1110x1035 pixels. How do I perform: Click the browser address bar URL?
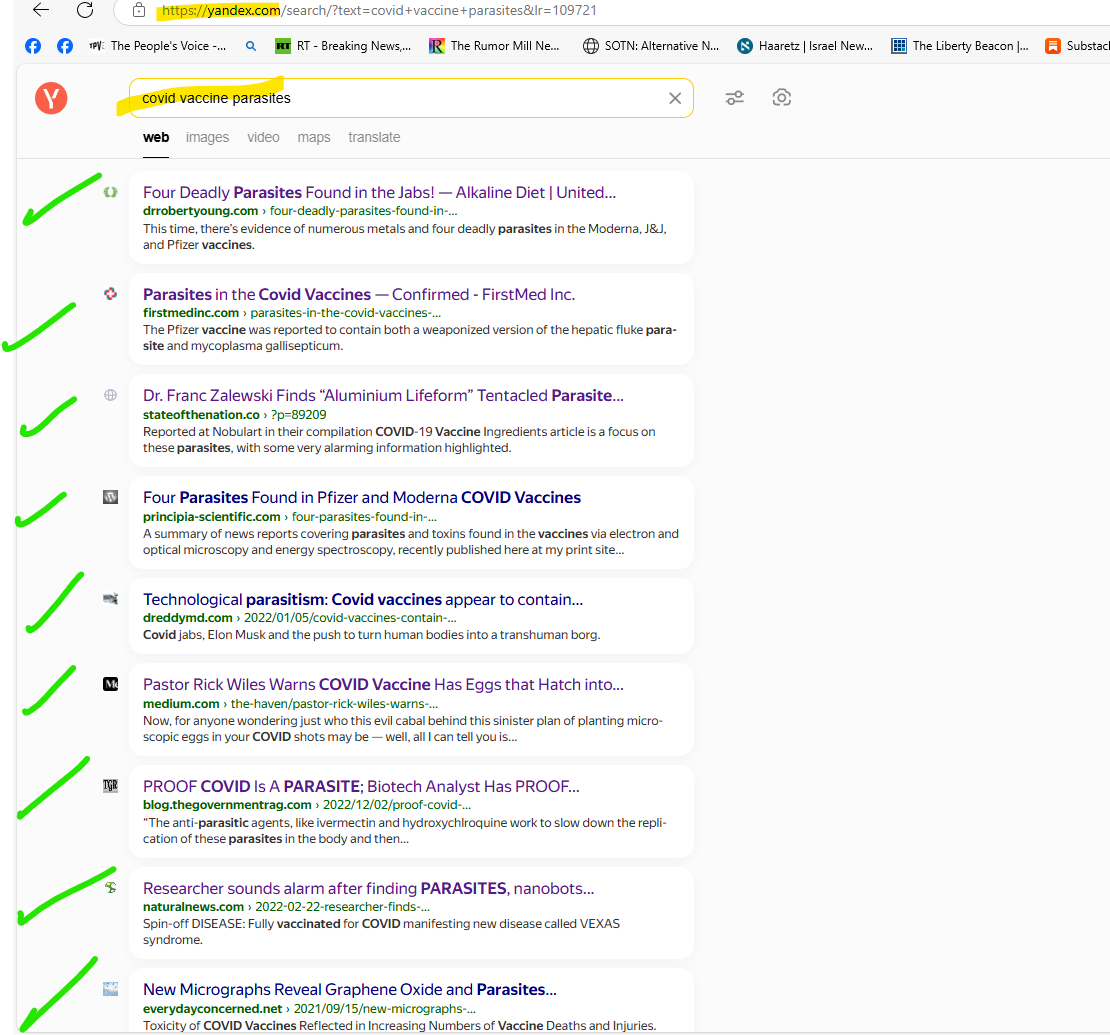(x=379, y=11)
